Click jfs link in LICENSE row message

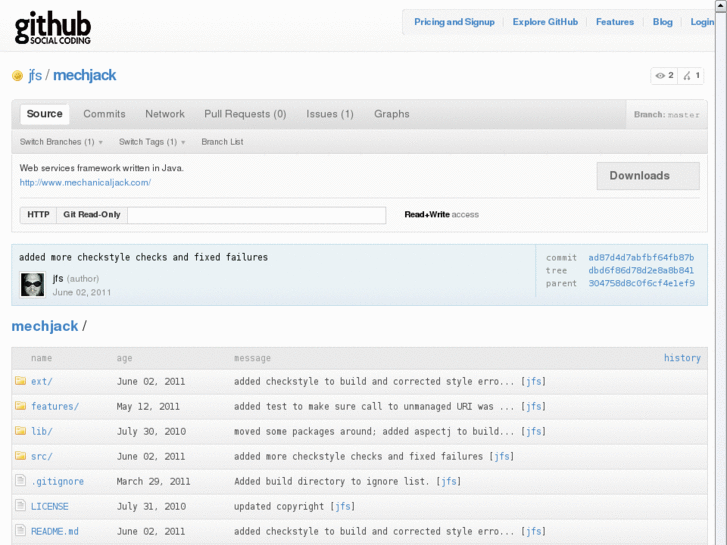point(343,507)
